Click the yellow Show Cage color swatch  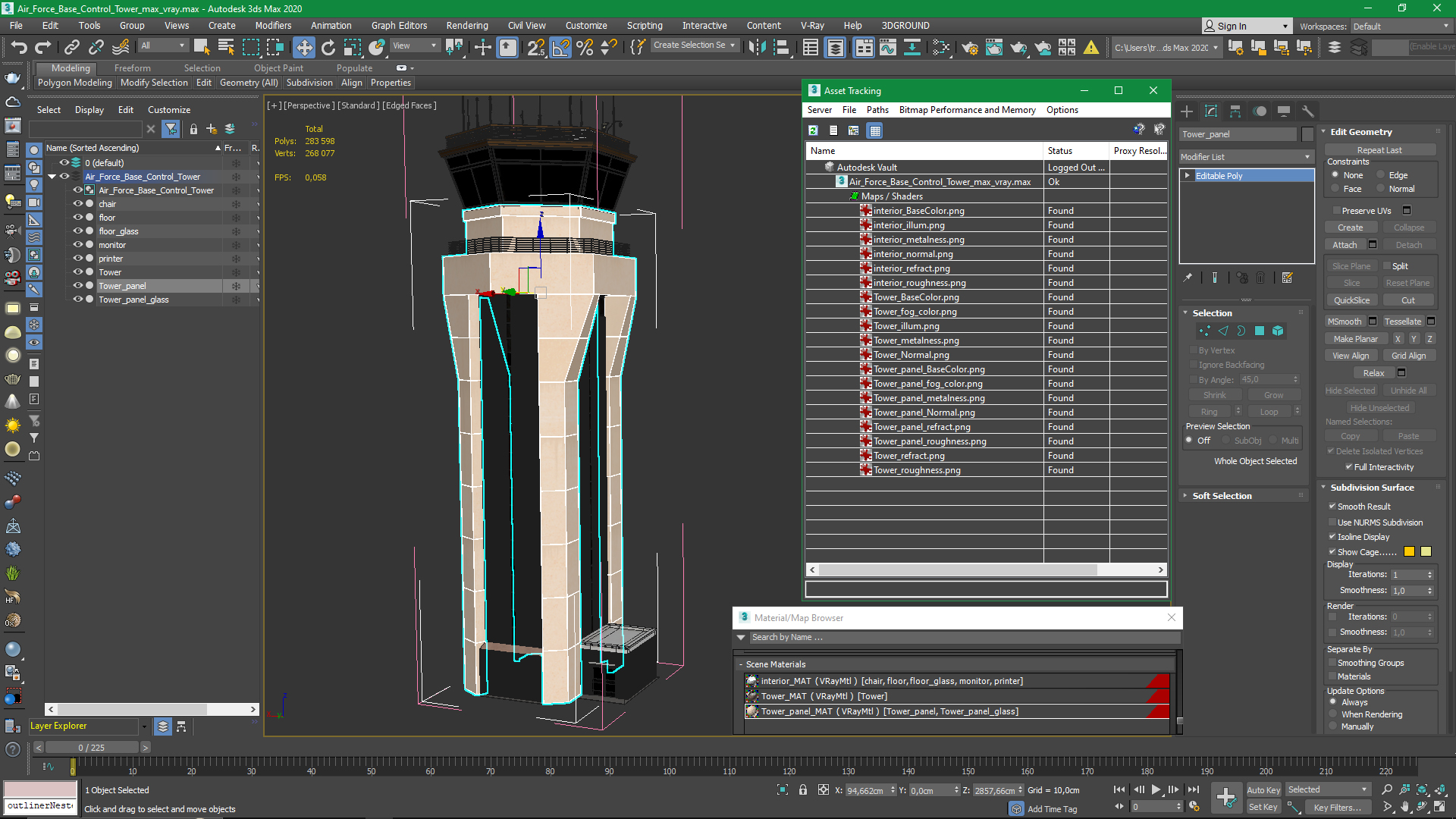tap(1426, 551)
